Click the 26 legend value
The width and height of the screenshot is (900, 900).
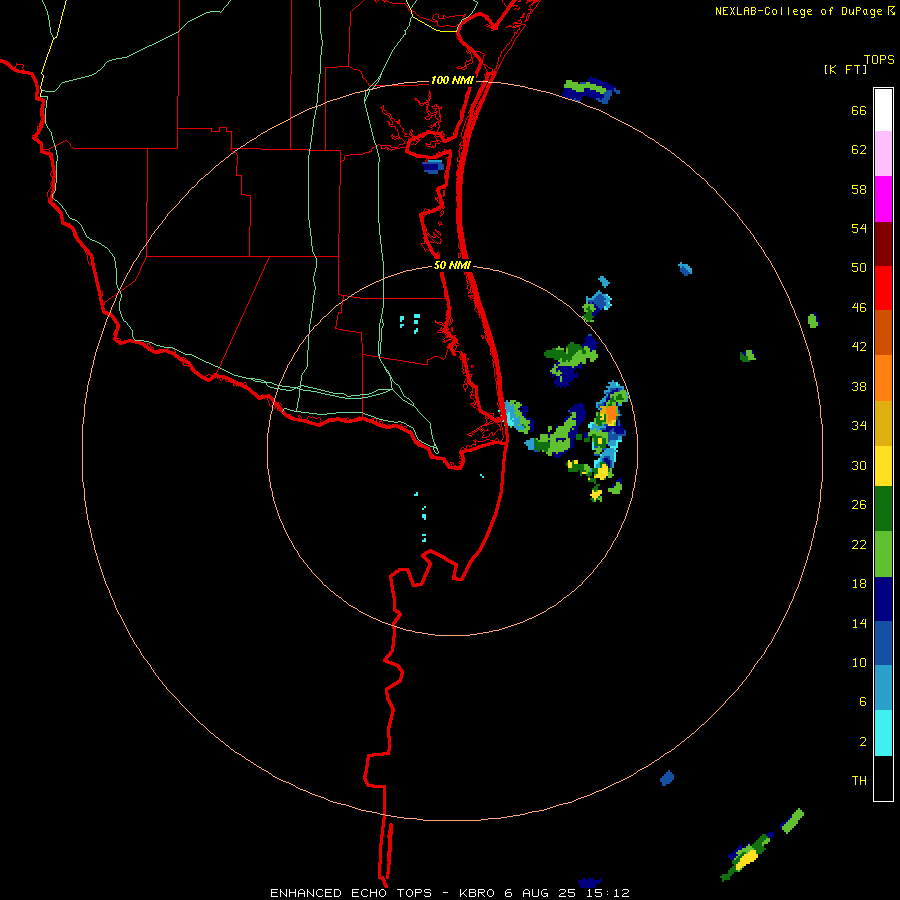tap(859, 505)
